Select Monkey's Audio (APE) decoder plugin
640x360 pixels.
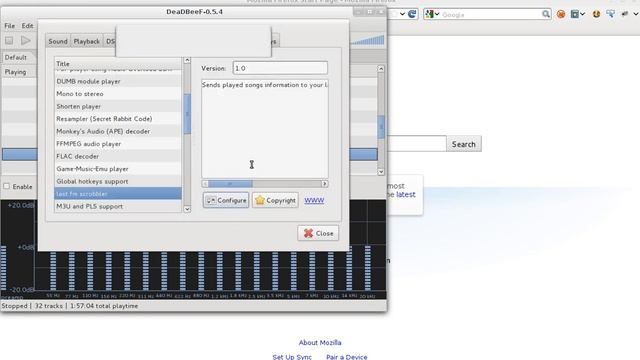(118, 131)
